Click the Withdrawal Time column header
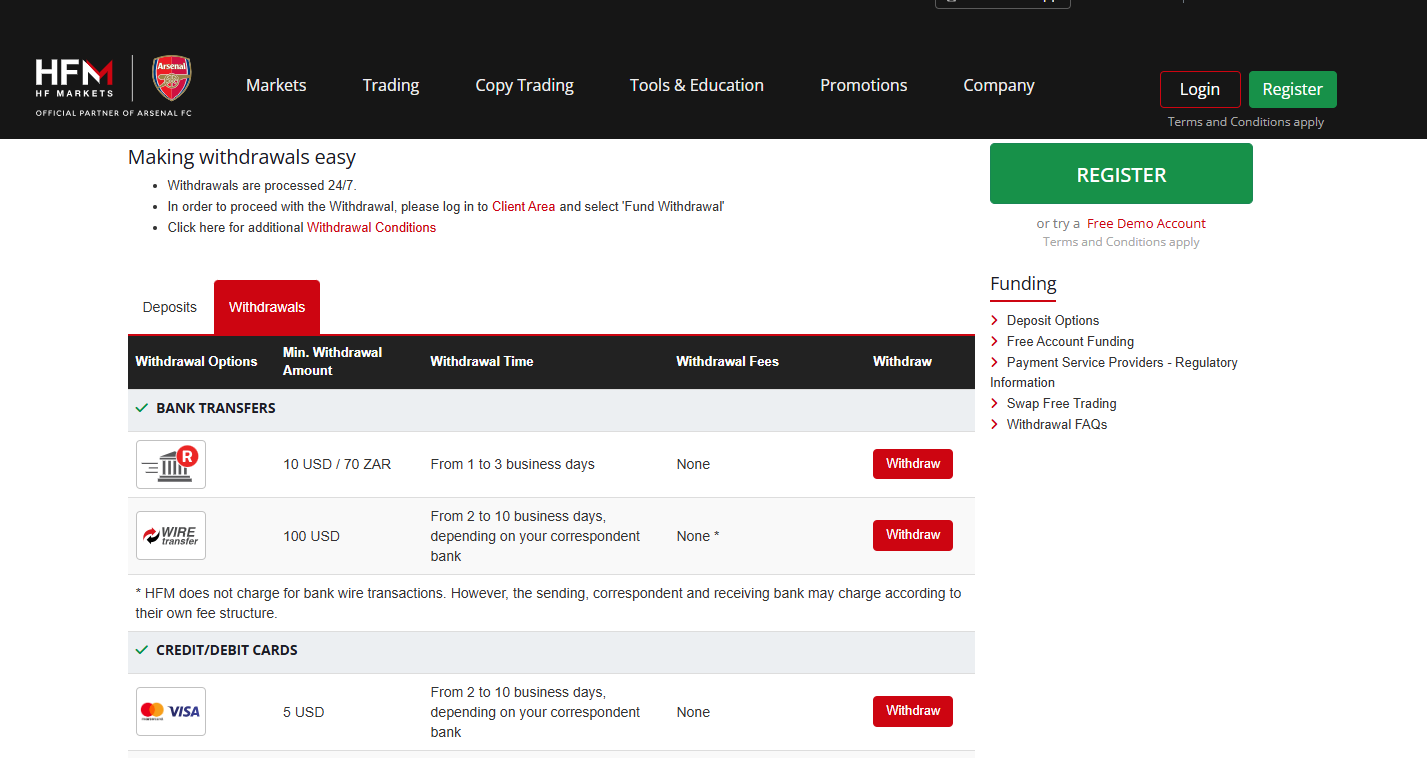This screenshot has width=1427, height=758. [482, 362]
